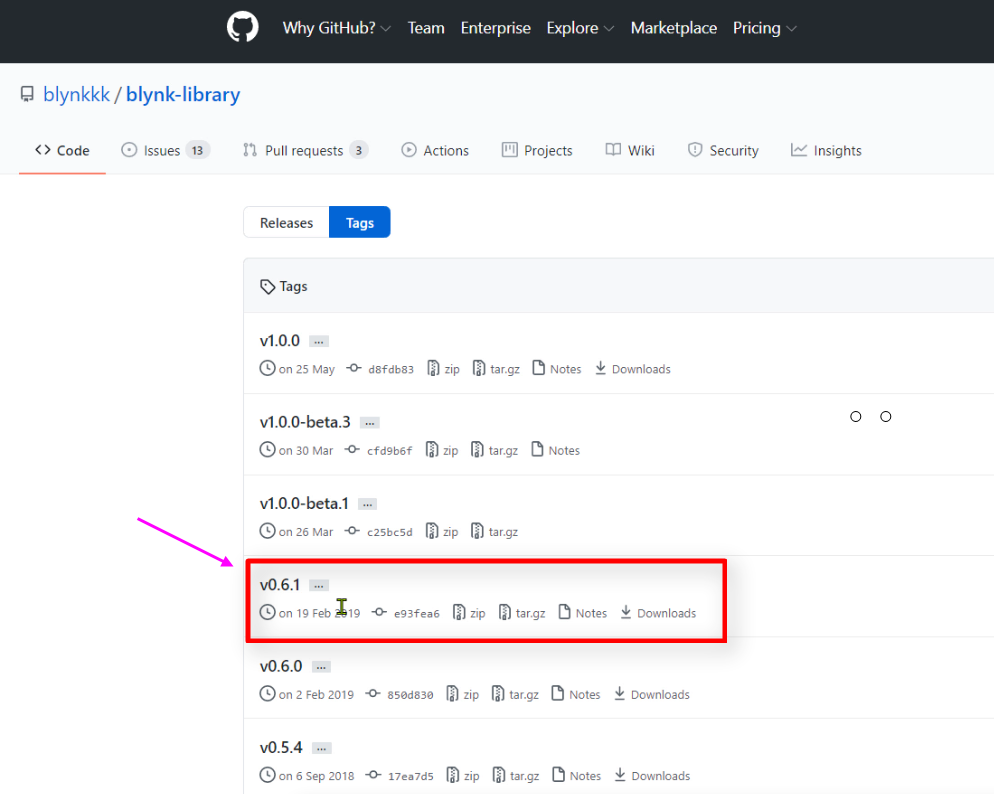Image resolution: width=994 pixels, height=794 pixels.
Task: Open commit 17ea7d5
Action: coord(400,776)
